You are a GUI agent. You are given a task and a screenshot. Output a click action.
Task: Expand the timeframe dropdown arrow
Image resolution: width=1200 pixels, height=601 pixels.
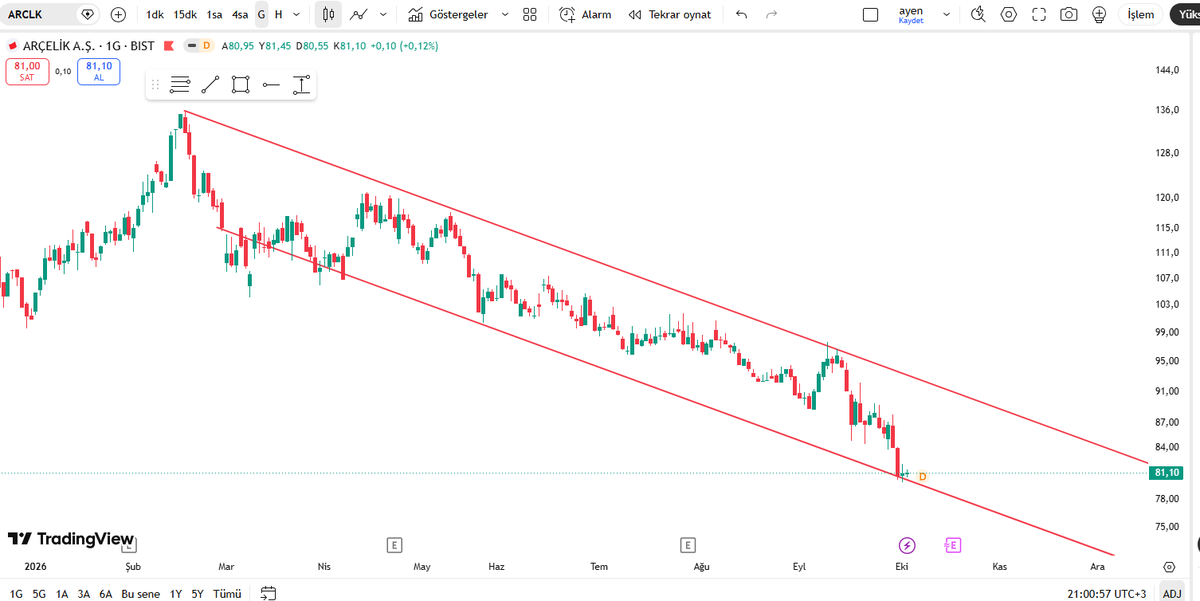coord(297,15)
